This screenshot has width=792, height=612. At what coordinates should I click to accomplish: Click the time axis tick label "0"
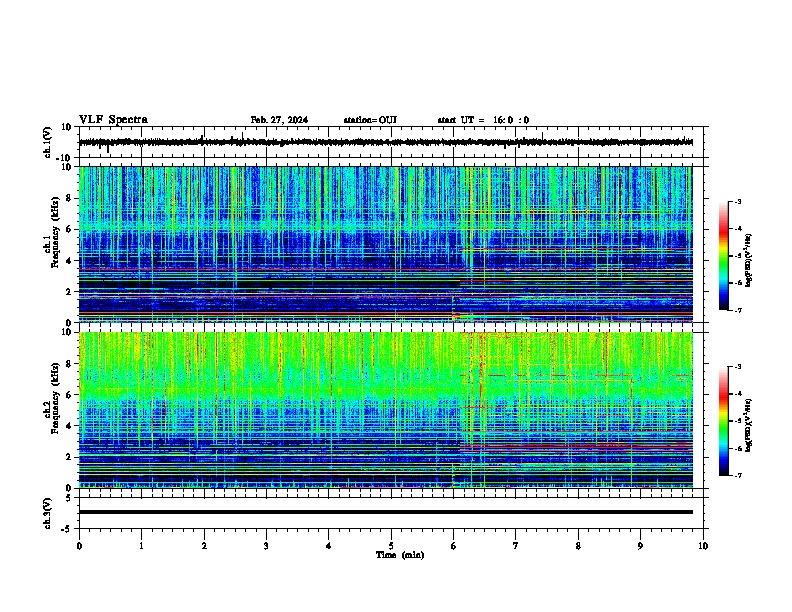79,546
